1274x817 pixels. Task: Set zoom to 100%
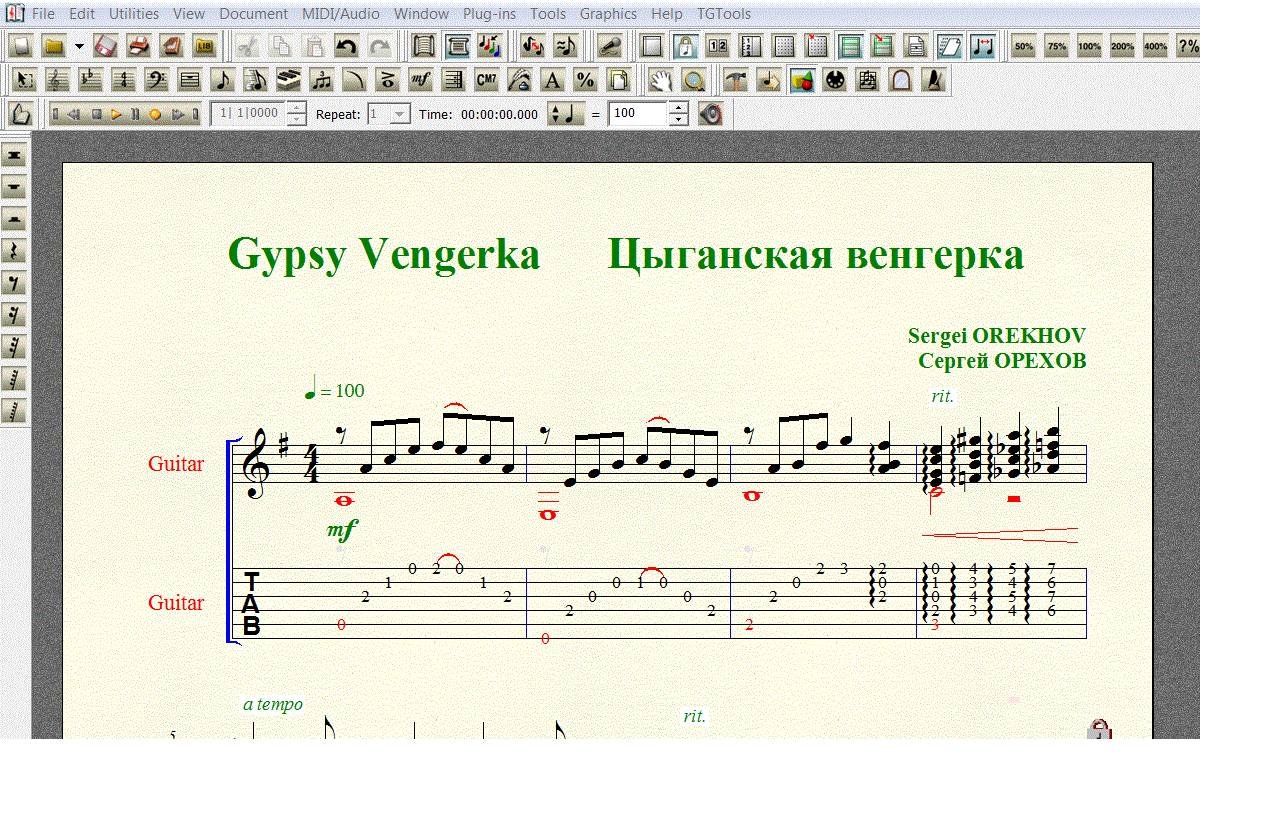(x=1090, y=46)
